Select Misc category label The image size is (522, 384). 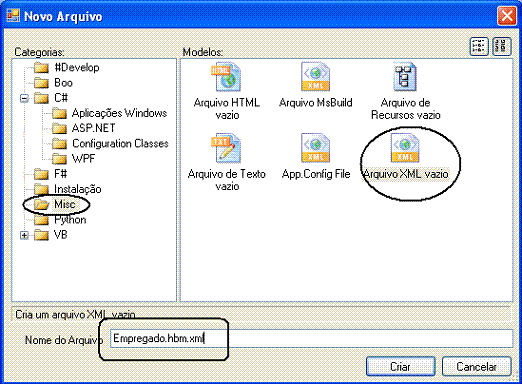point(65,204)
